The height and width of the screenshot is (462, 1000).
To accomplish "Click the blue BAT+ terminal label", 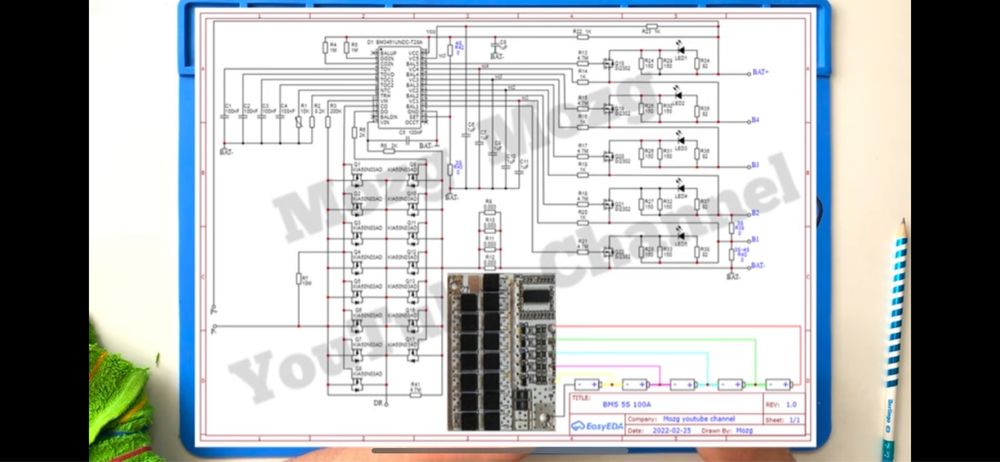I will 760,72.
